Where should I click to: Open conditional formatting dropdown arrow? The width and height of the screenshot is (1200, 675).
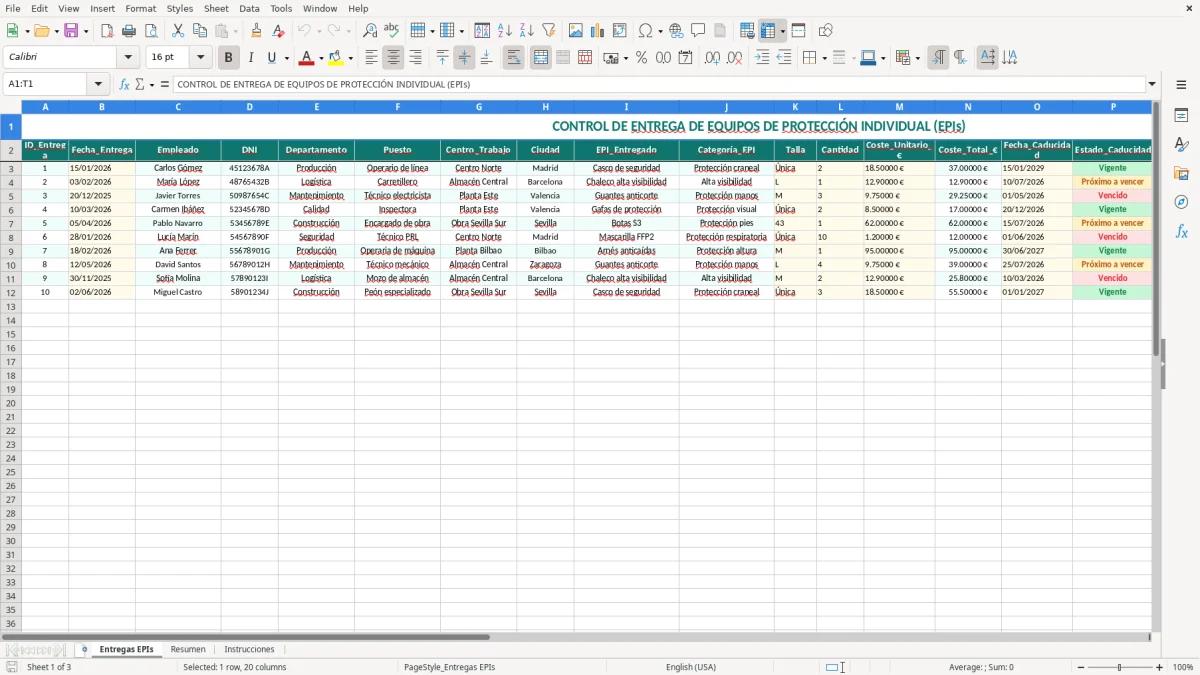click(x=917, y=58)
